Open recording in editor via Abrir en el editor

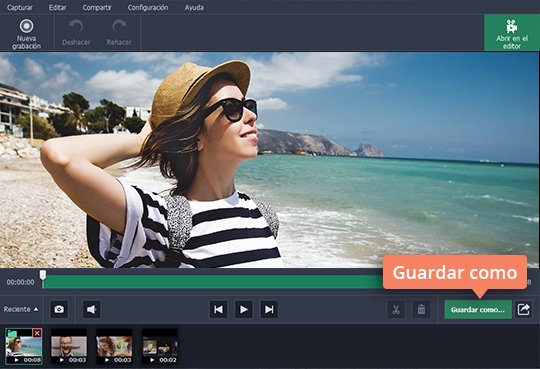click(512, 33)
